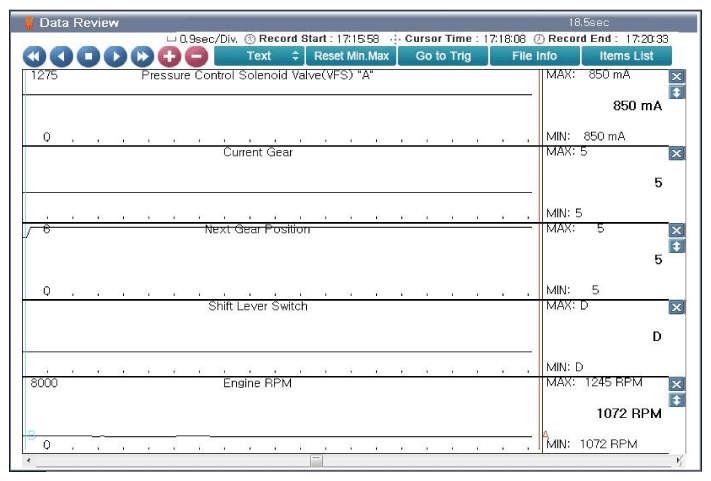Play the recording with the right arrow

coord(115,57)
